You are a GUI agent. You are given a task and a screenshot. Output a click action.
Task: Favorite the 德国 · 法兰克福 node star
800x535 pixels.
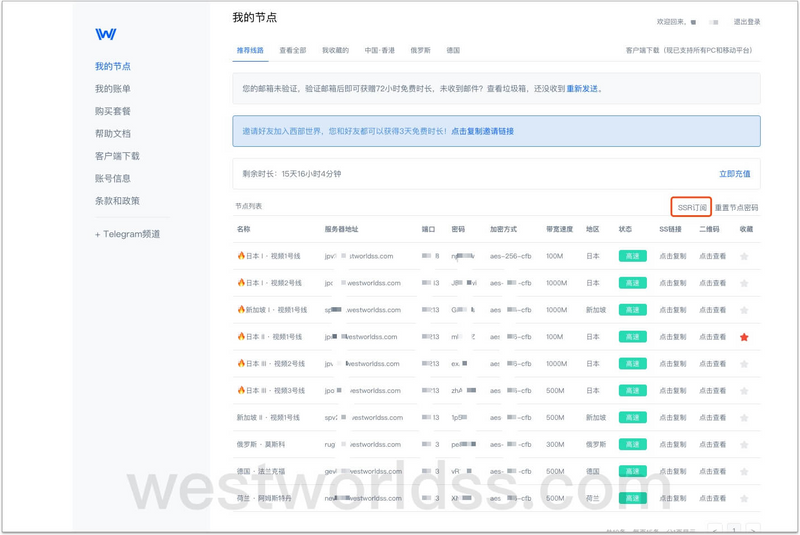tap(744, 472)
